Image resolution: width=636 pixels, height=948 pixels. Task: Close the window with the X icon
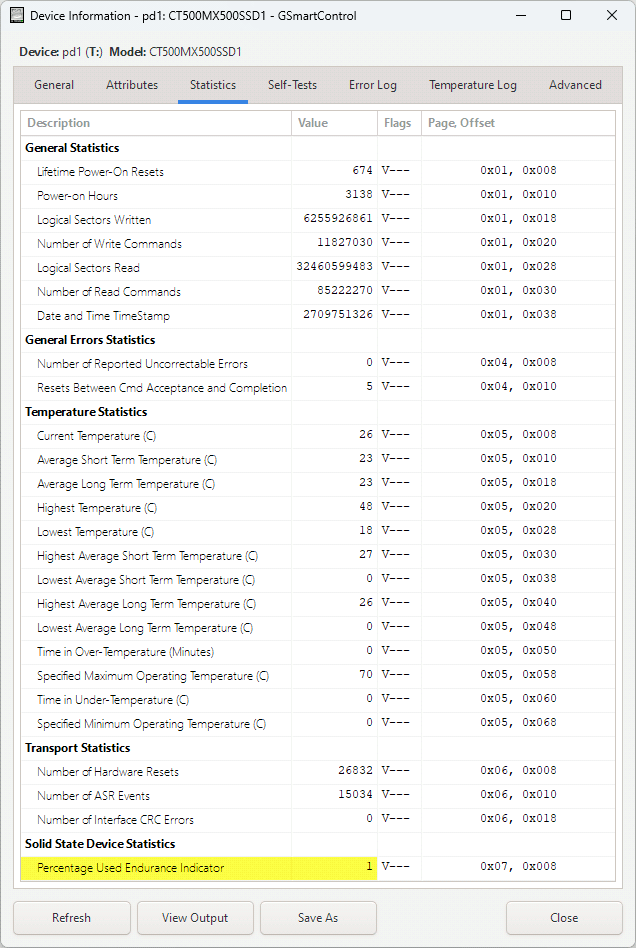[x=612, y=16]
